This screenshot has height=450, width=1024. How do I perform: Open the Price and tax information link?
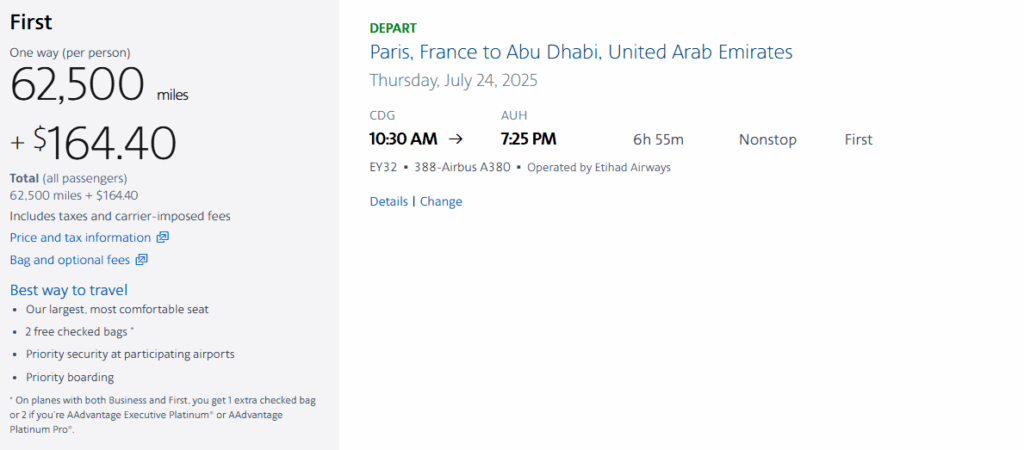pyautogui.click(x=80, y=238)
